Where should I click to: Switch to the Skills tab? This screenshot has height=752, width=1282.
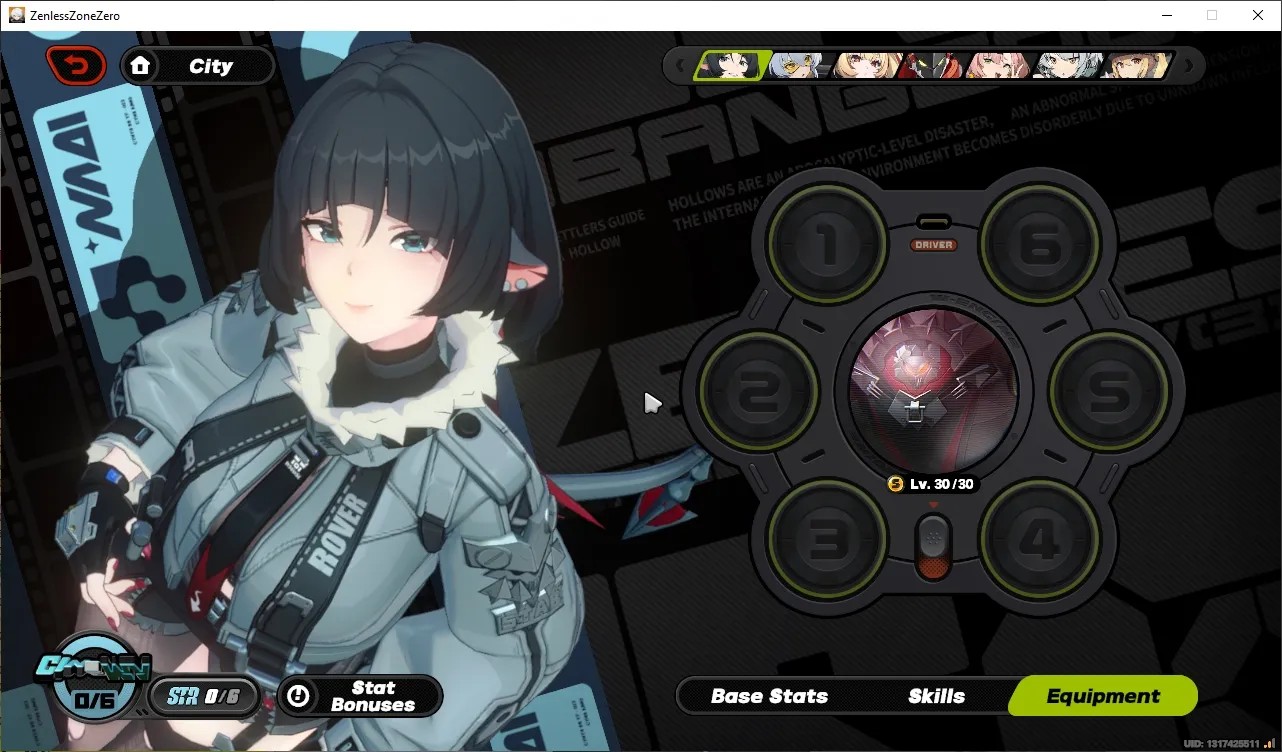936,696
